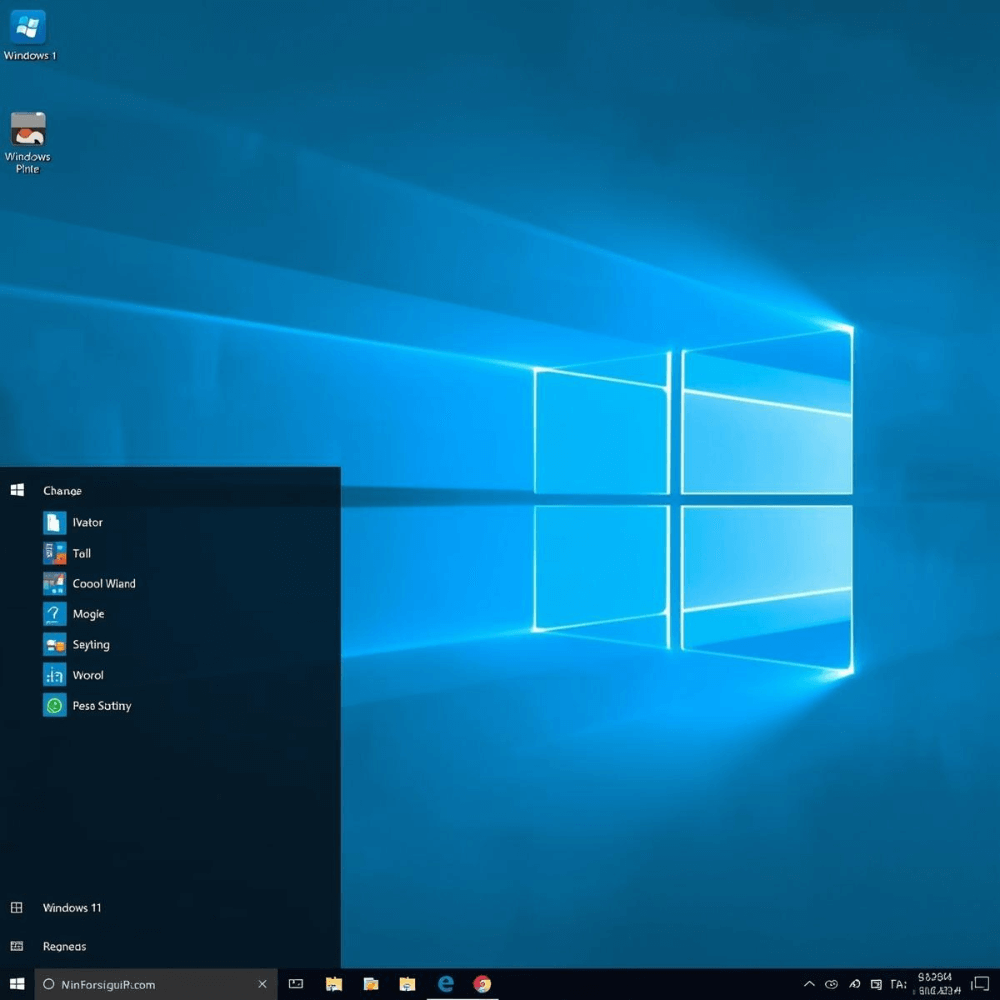The height and width of the screenshot is (1000, 1000).
Task: Expand hidden system tray icons chevron
Action: [x=809, y=984]
